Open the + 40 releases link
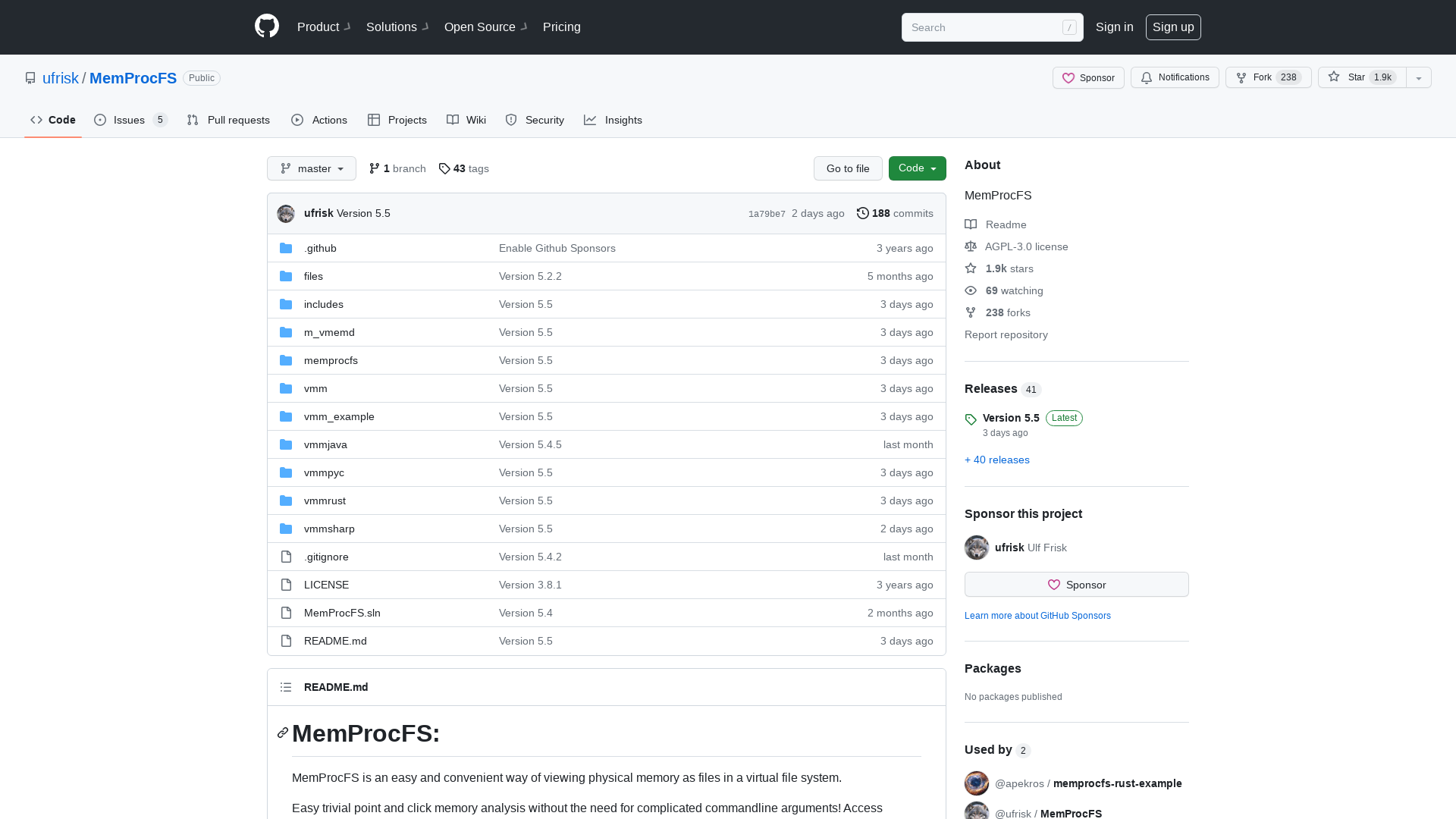The image size is (1456, 819). [997, 460]
